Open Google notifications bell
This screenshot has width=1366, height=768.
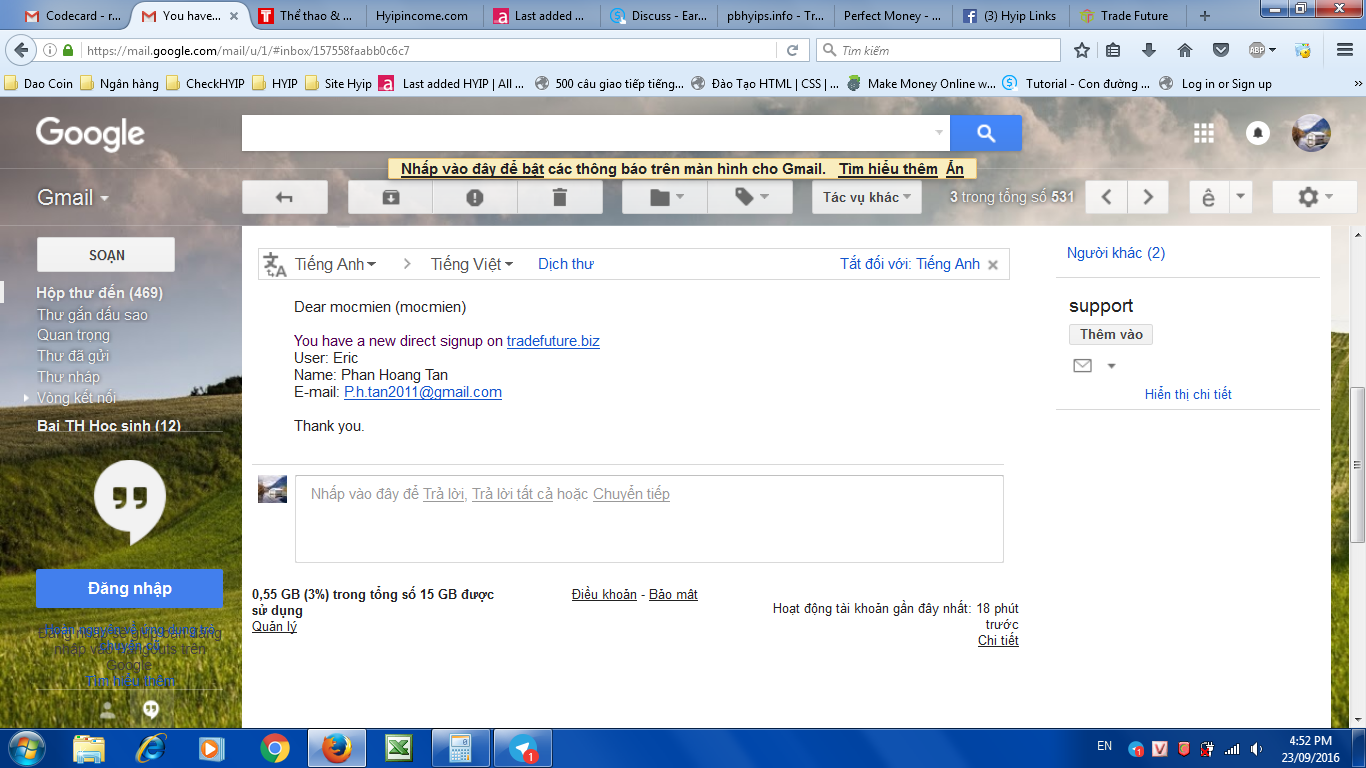(1258, 133)
